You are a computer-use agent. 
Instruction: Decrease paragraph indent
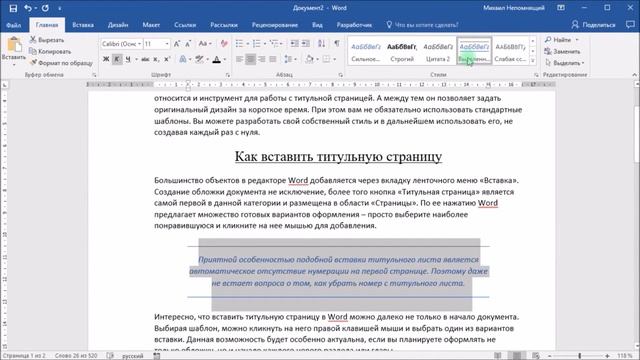(x=294, y=44)
